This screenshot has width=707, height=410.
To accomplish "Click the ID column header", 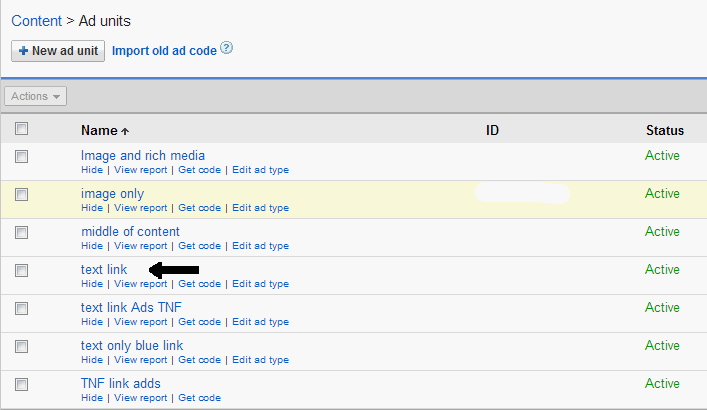I will [x=492, y=130].
